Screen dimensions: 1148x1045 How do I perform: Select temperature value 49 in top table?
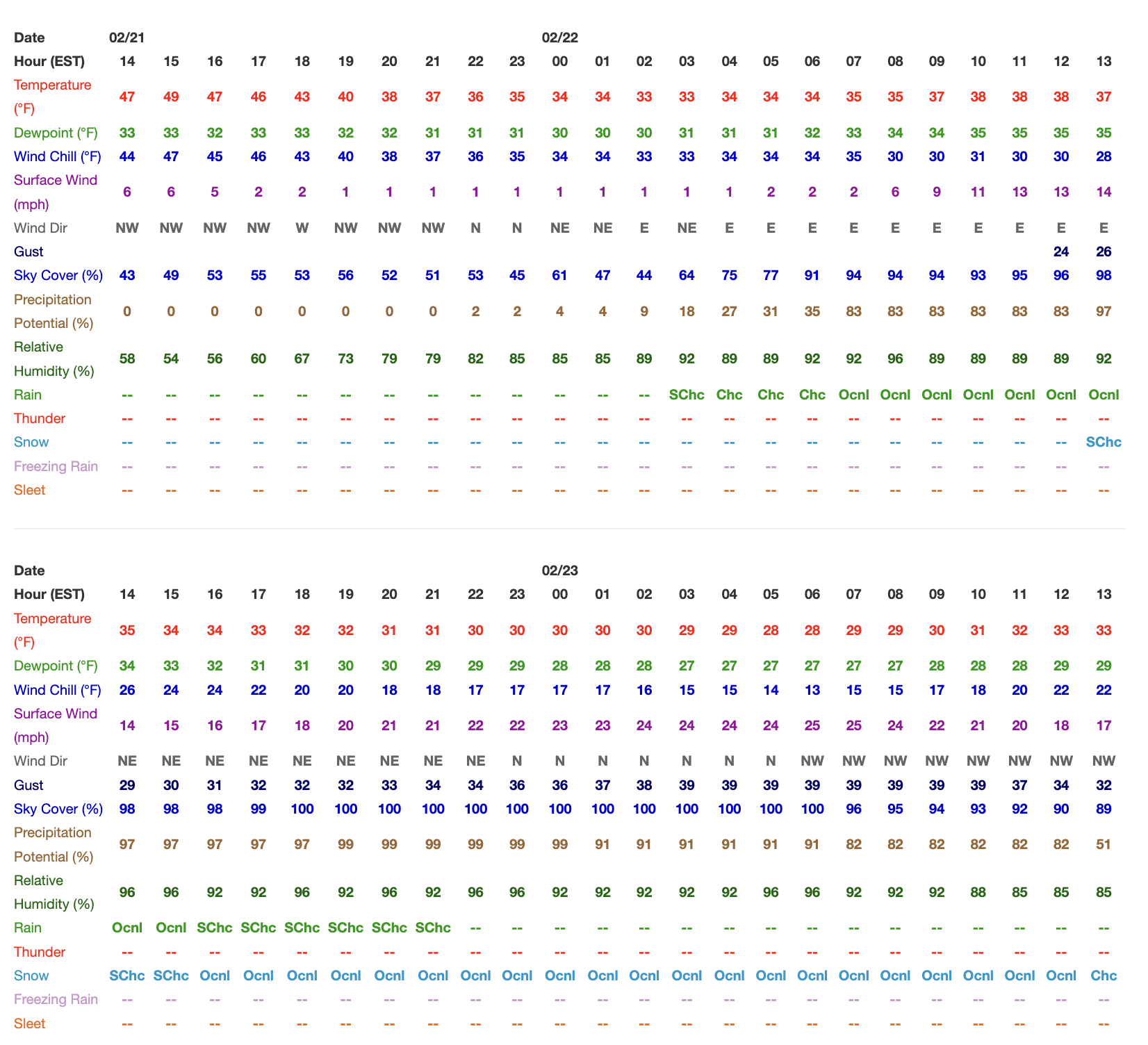click(171, 97)
